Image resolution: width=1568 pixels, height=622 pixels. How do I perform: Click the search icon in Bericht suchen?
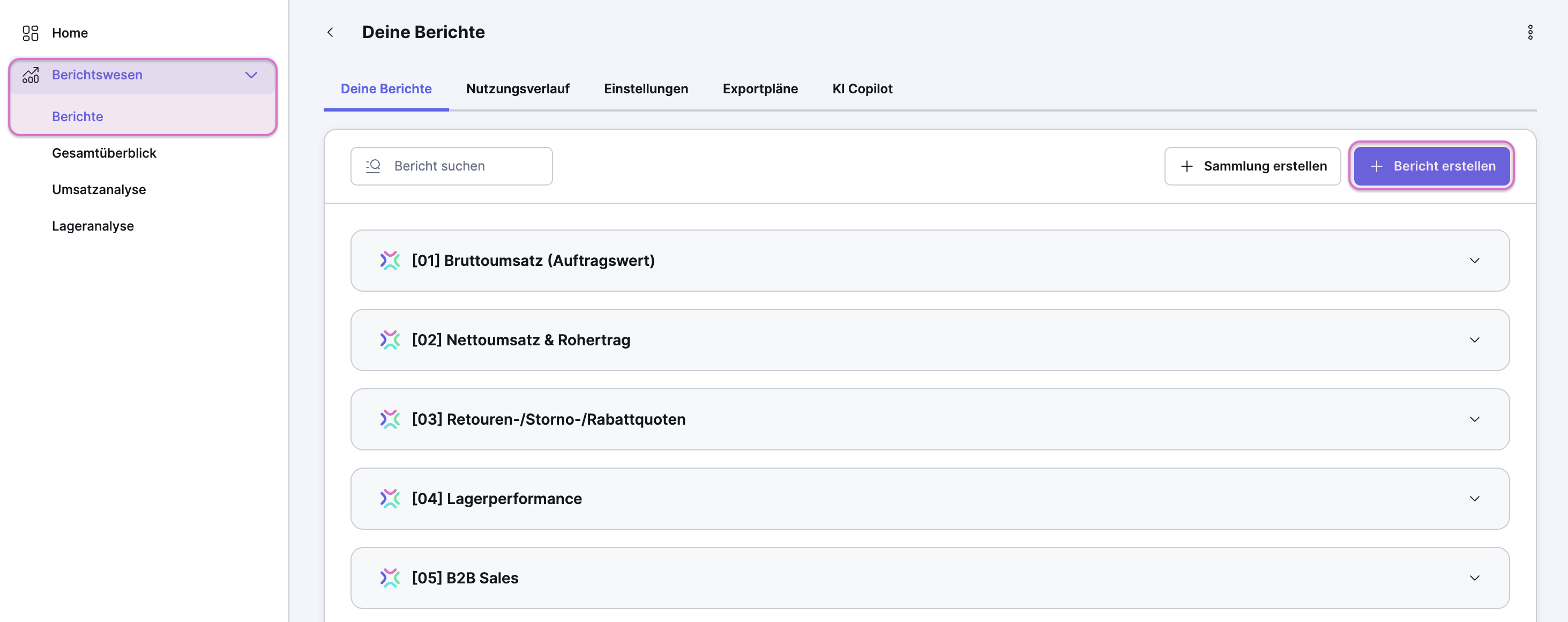coord(373,166)
